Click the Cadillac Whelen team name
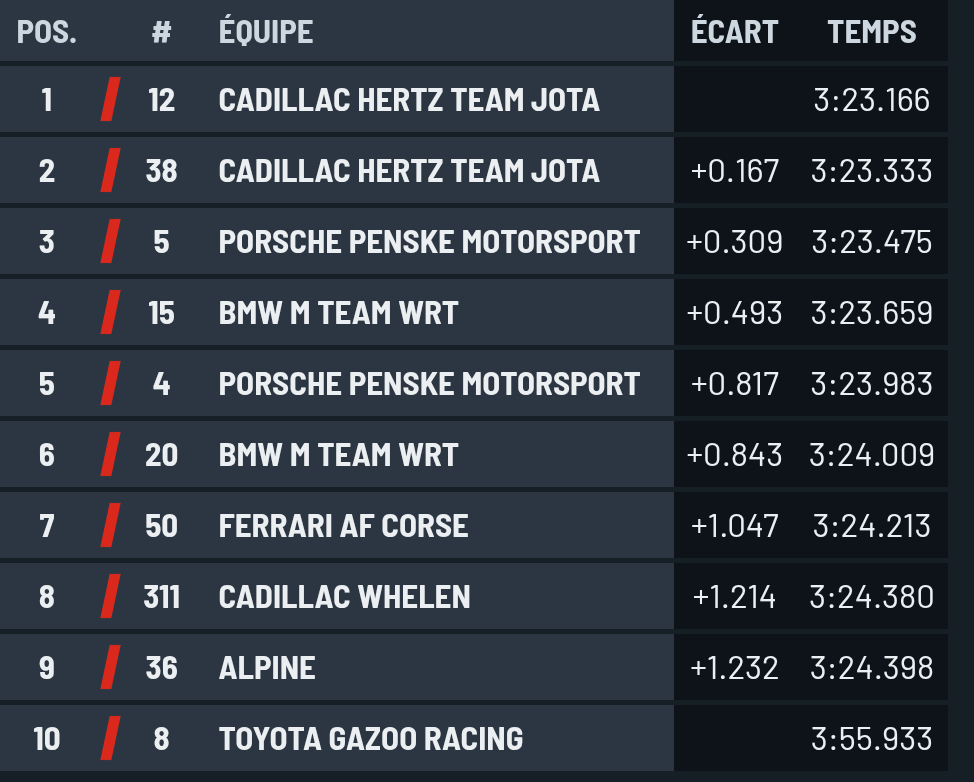Viewport: 974px width, 782px height. pyautogui.click(x=344, y=597)
